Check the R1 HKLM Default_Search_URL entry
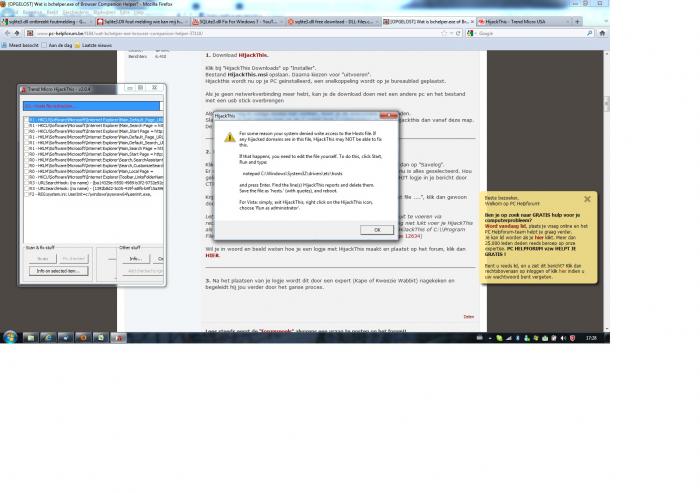Viewport: 700px width, 493px height. pyautogui.click(x=26, y=143)
